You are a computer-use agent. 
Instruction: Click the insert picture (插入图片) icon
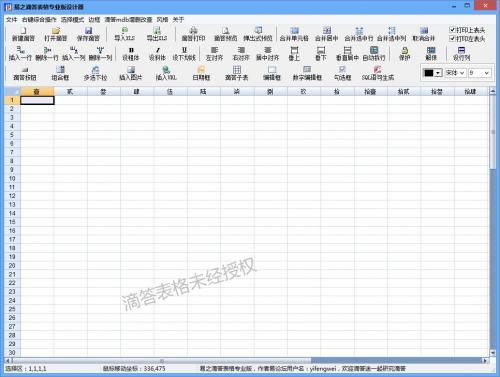coord(131,70)
